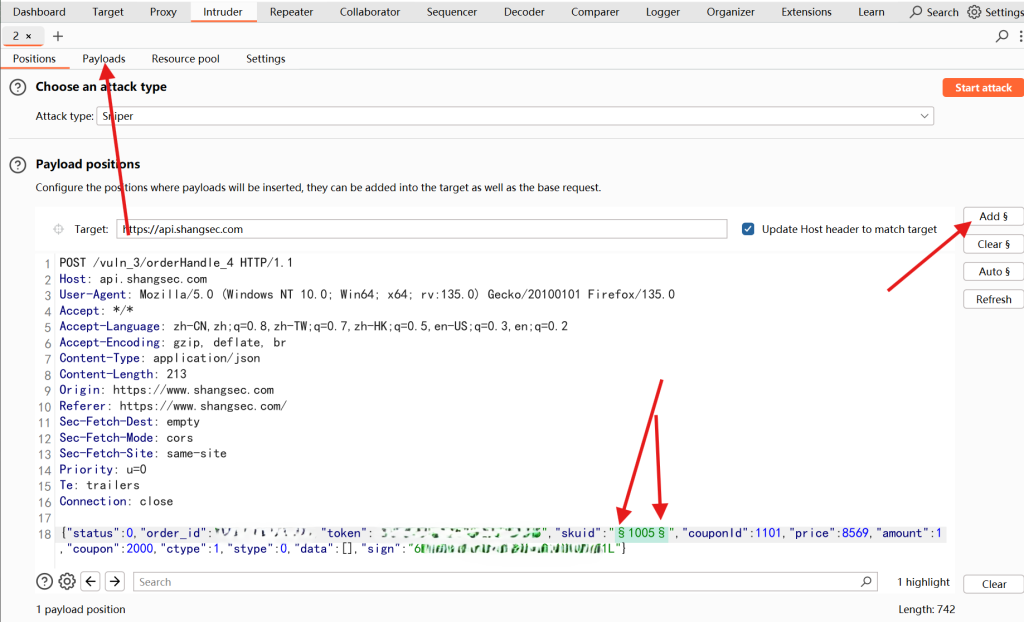Viewport: 1024px width, 622px height.
Task: Open the Resource pool tab
Action: (x=185, y=59)
